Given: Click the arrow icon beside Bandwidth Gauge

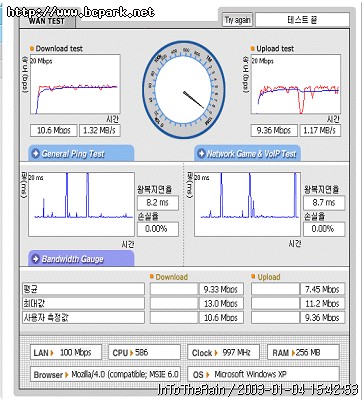Looking at the screenshot, I should [x=35, y=259].
